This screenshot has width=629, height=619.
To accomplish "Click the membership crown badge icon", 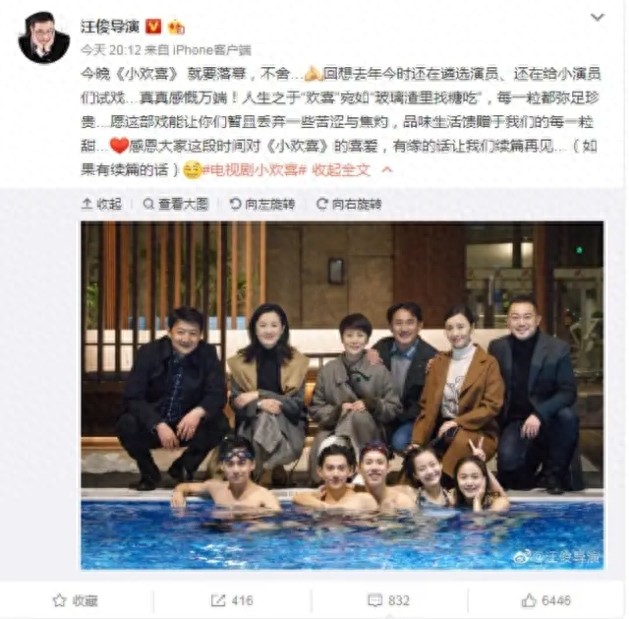I will click(x=176, y=27).
